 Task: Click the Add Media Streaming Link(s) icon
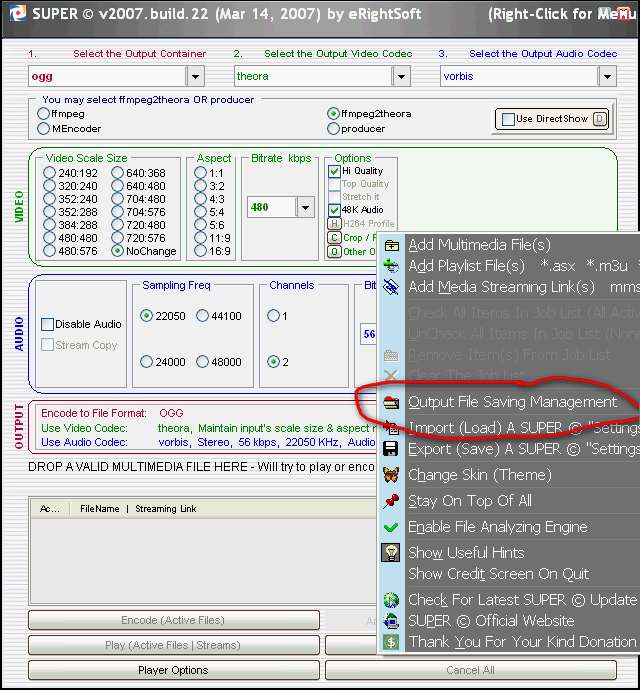(391, 287)
